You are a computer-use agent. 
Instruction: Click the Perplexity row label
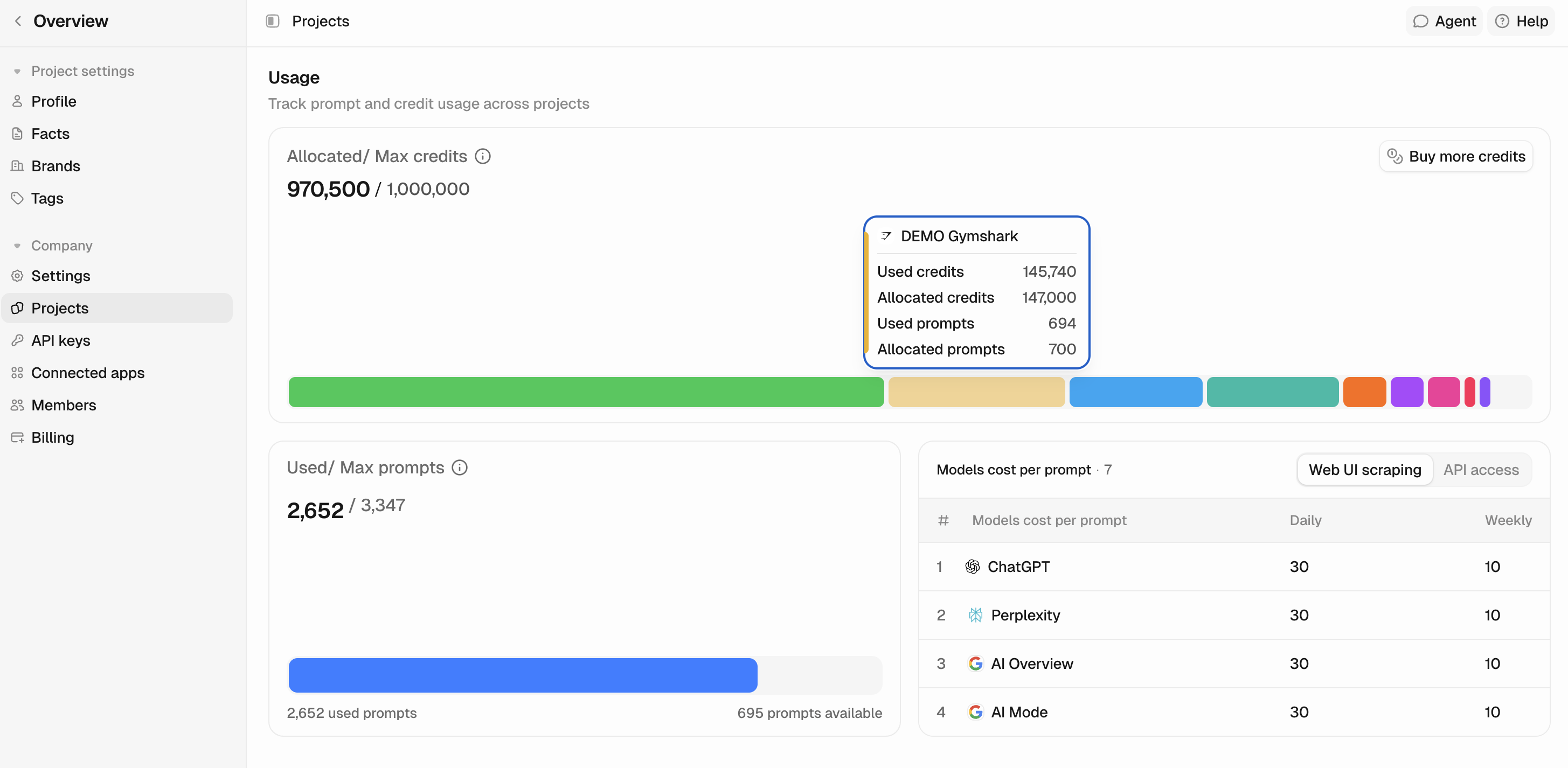tap(1025, 615)
